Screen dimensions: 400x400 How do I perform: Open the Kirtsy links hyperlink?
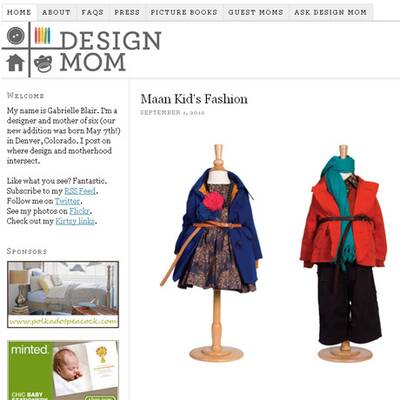[x=75, y=221]
